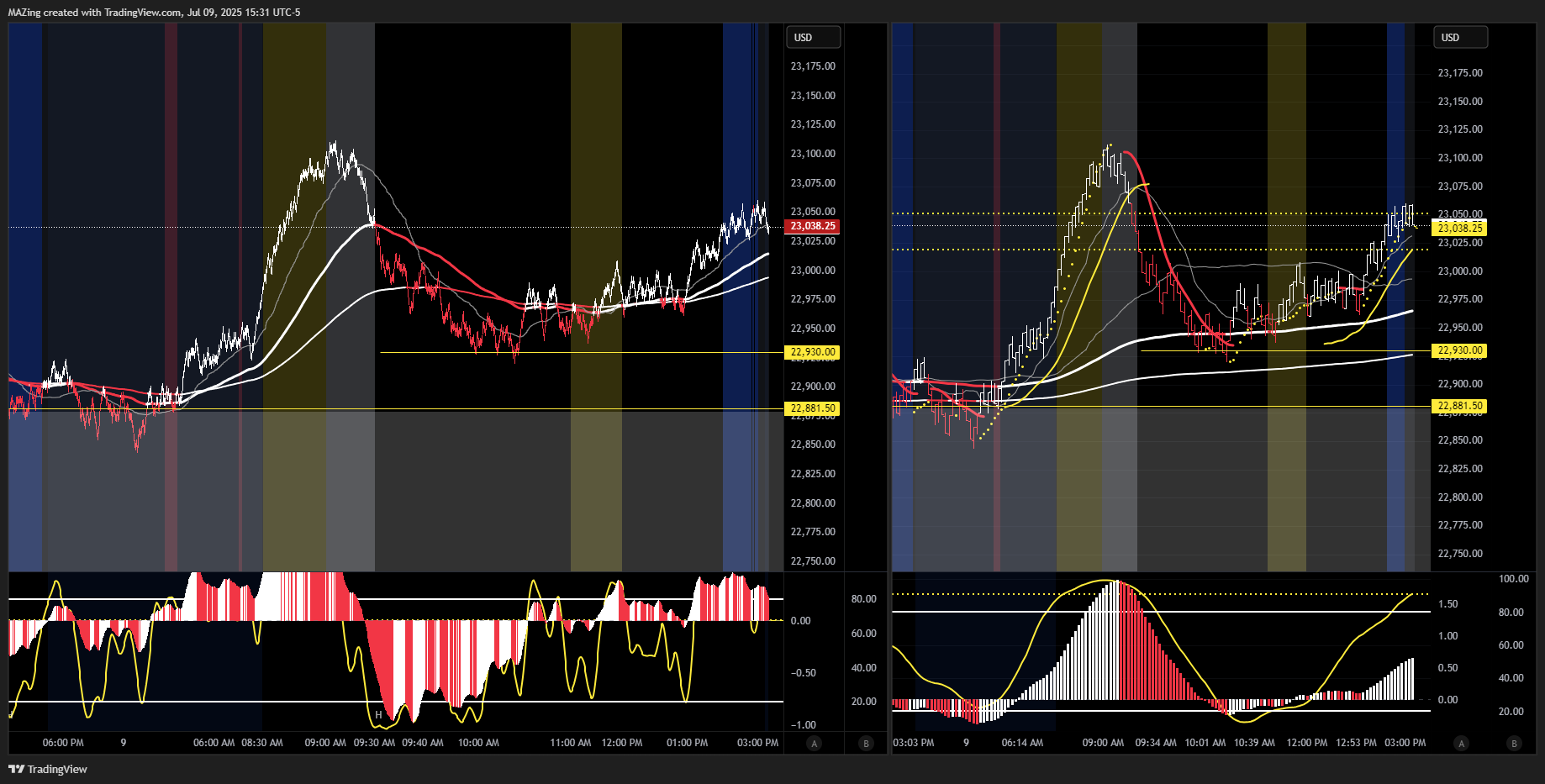Screen dimensions: 1545x784
Task: Click the 10:01 AM time label
Action: coord(1205,743)
